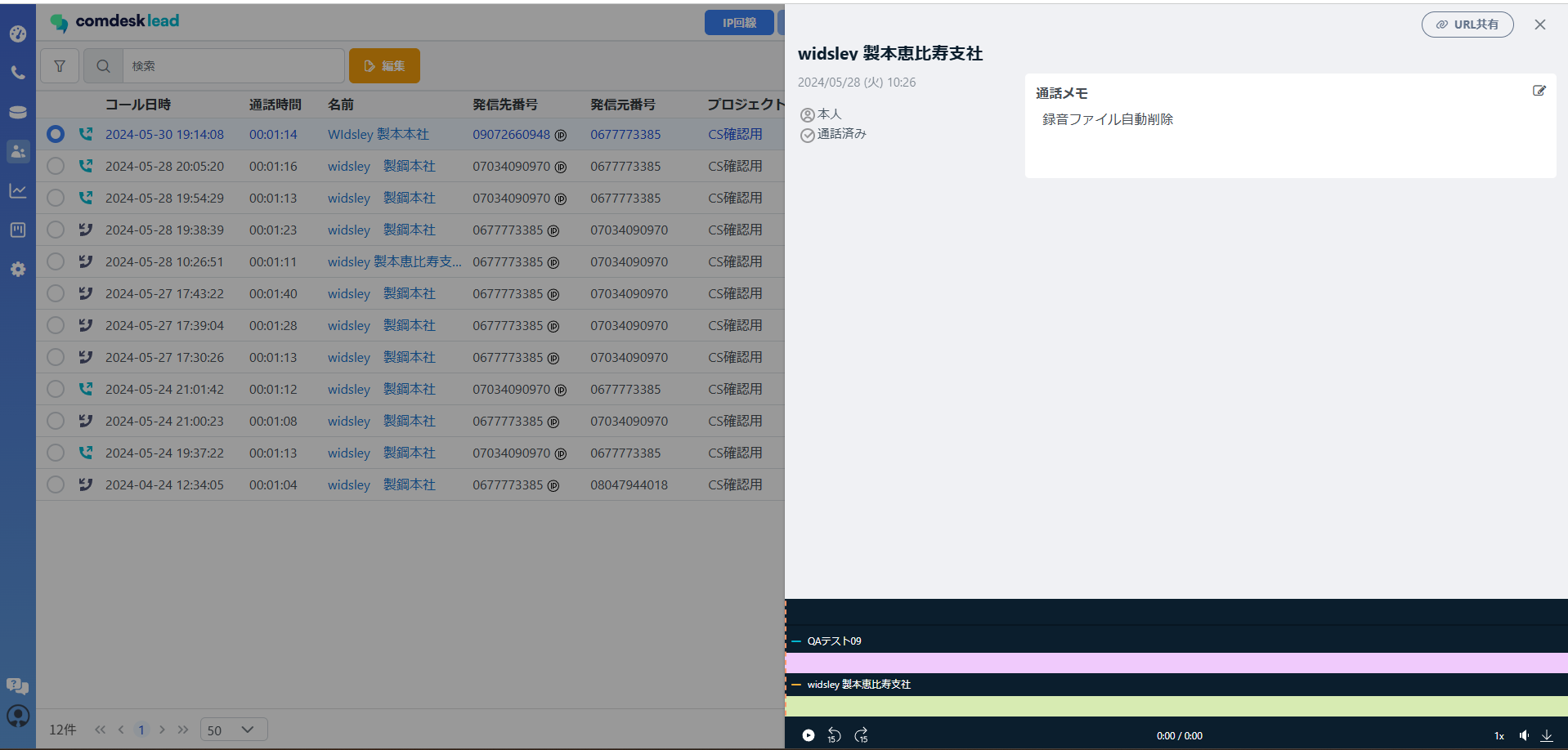
Task: Download the recording file
Action: coord(1546,735)
